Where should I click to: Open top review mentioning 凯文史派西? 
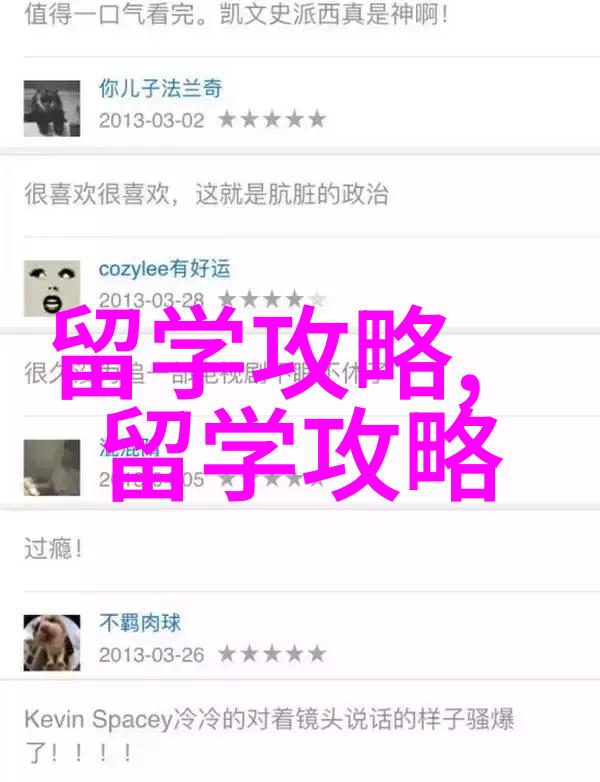(x=236, y=14)
